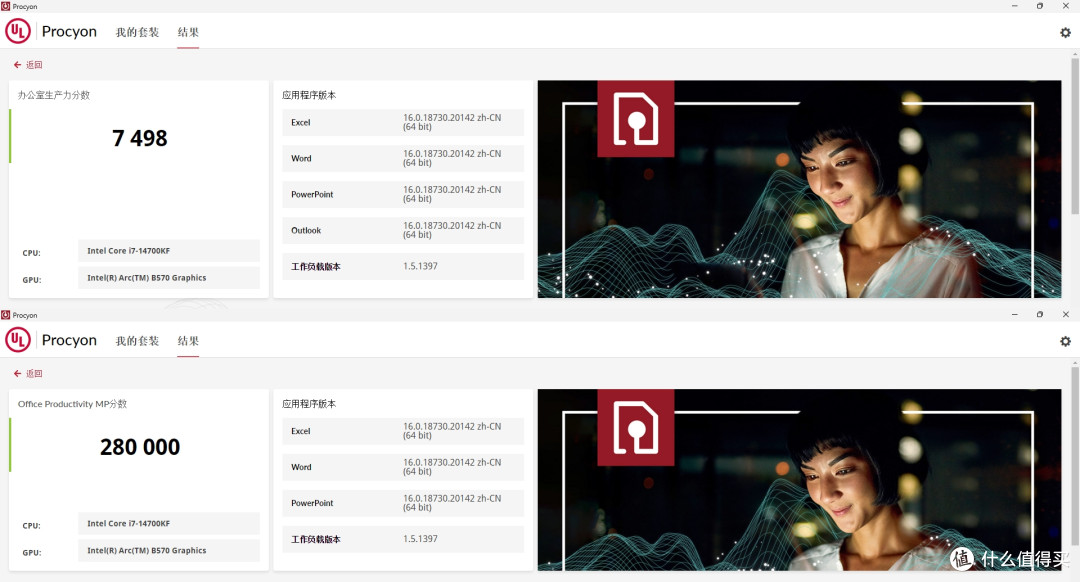Click the bottom window banner image
Screen dimensions: 1080x582
799,480
